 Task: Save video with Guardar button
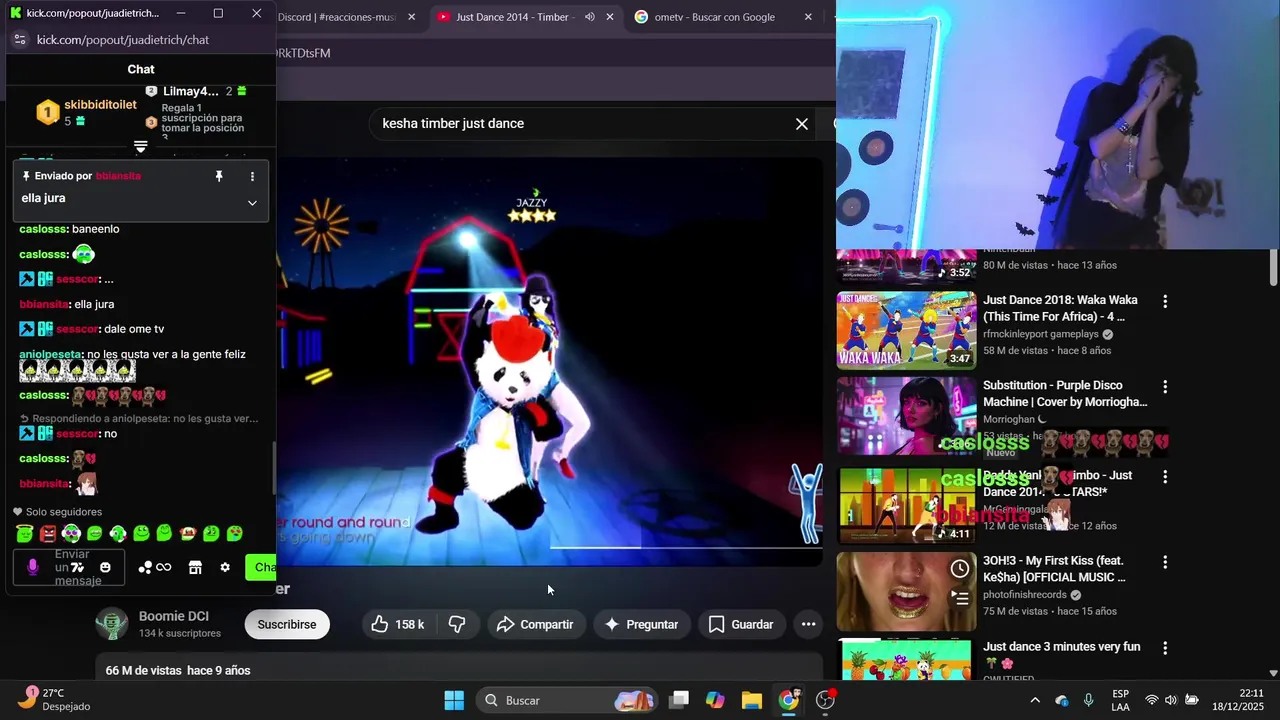pyautogui.click(x=741, y=624)
